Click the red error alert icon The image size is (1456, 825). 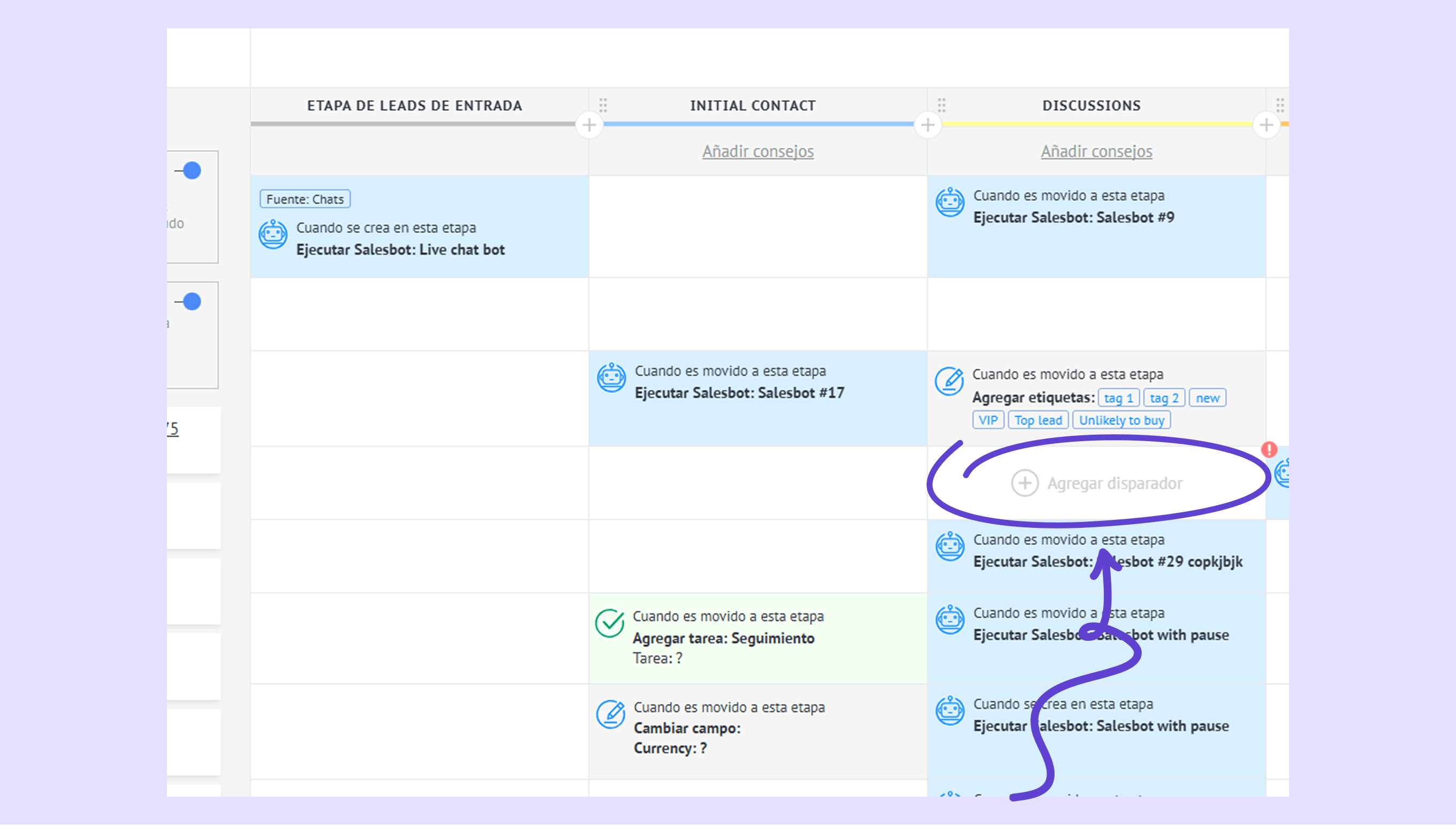point(1269,449)
